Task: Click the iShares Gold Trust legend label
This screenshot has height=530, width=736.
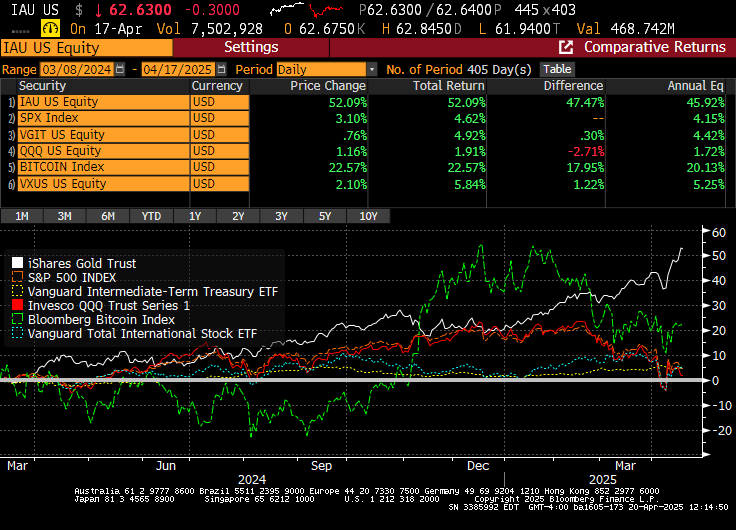Action: (x=82, y=263)
